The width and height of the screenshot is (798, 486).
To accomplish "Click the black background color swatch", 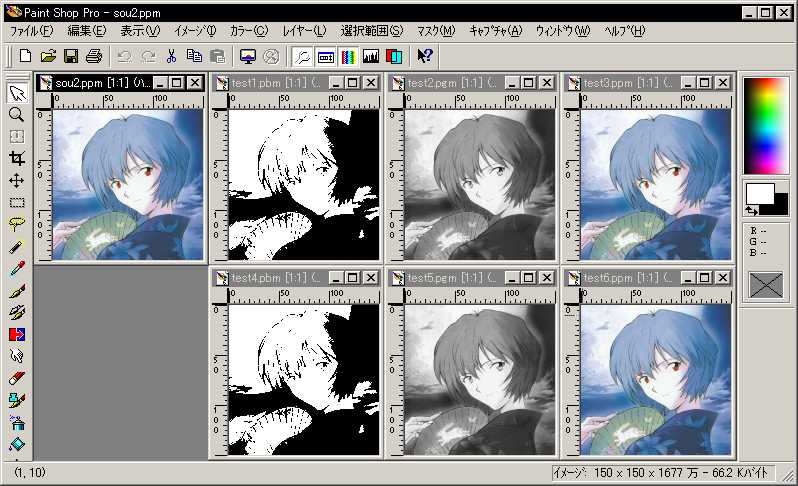I will tap(780, 206).
